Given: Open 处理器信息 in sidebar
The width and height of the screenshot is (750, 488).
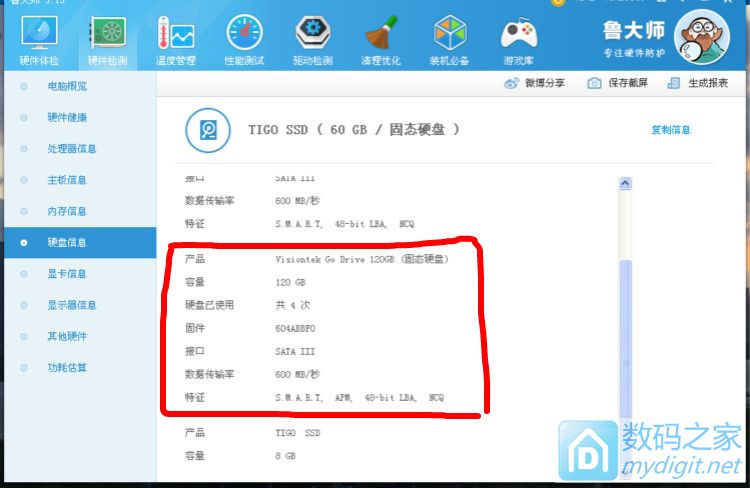Looking at the screenshot, I should click(x=72, y=149).
